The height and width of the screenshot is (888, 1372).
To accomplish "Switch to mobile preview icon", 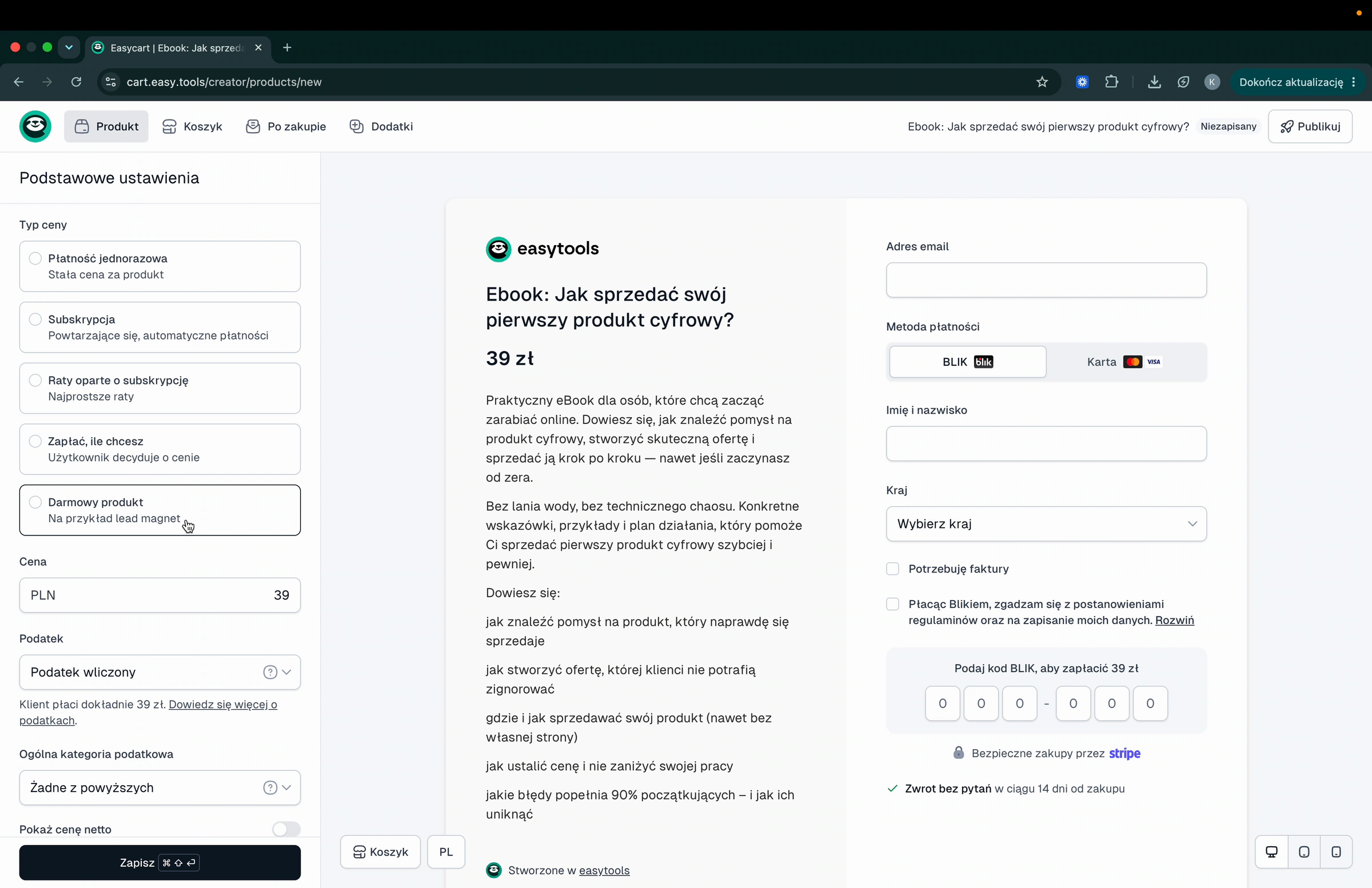I will point(1336,851).
